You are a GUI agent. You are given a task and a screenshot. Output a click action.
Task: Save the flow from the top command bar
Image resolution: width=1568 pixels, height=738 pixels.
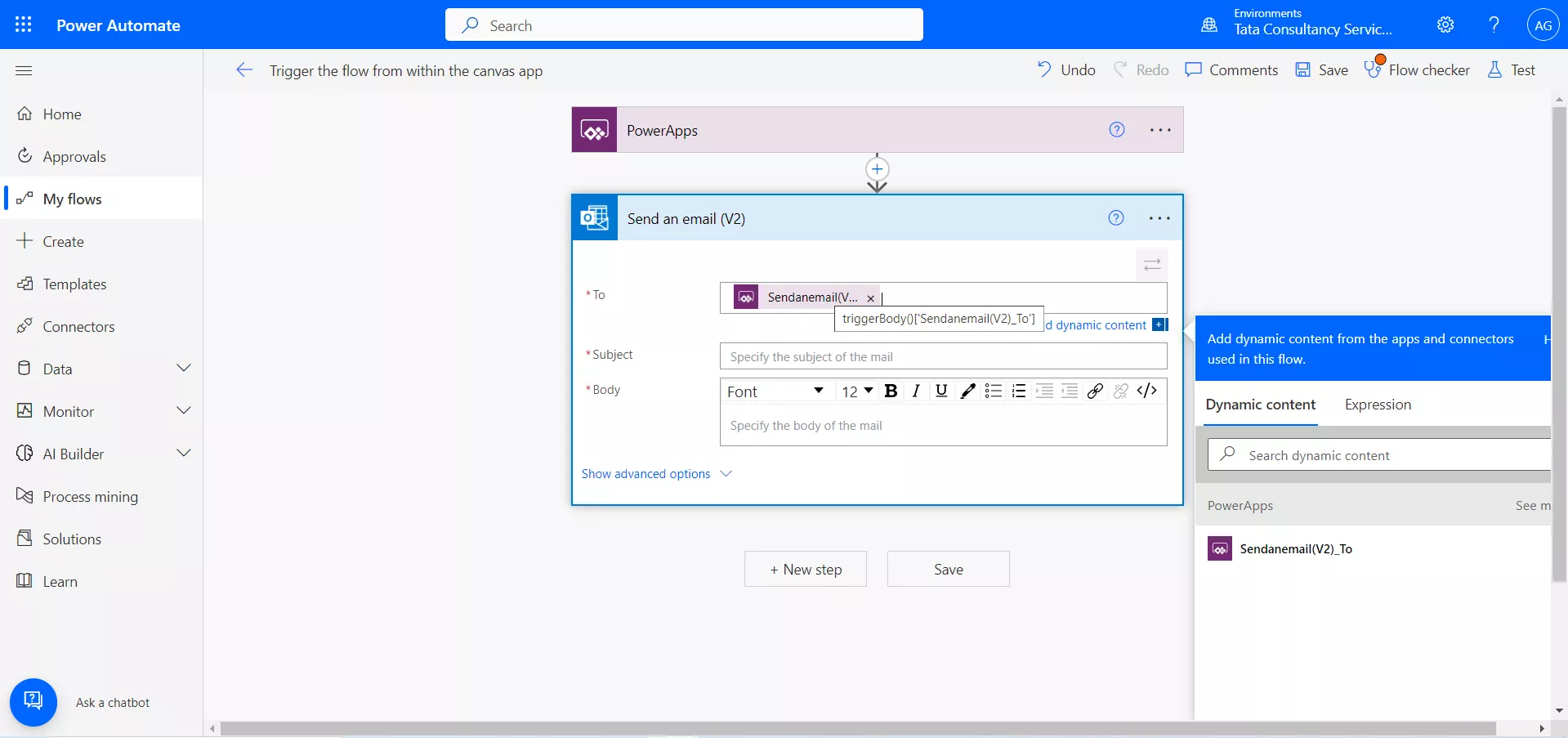[x=1321, y=70]
